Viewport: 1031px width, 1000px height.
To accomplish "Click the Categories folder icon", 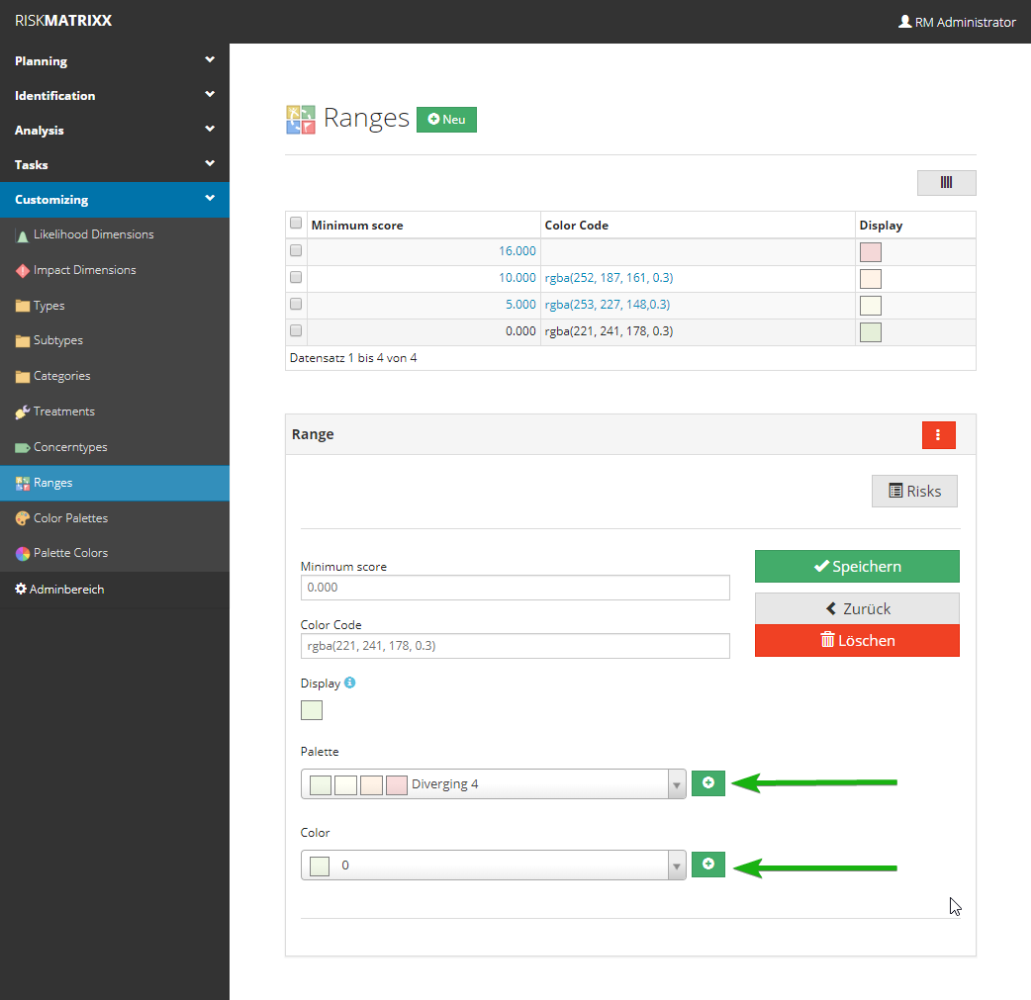I will point(22,376).
